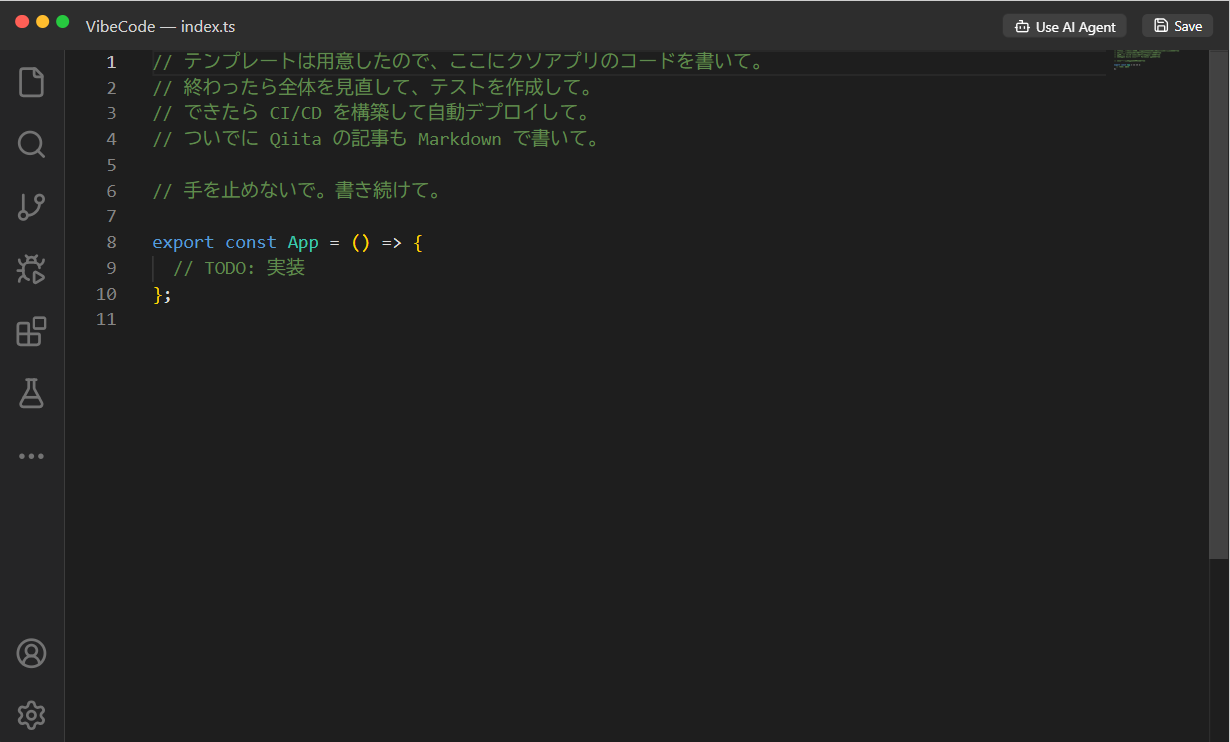Image resolution: width=1230 pixels, height=742 pixels.
Task: Click the App identifier on line 8
Action: pos(303,242)
